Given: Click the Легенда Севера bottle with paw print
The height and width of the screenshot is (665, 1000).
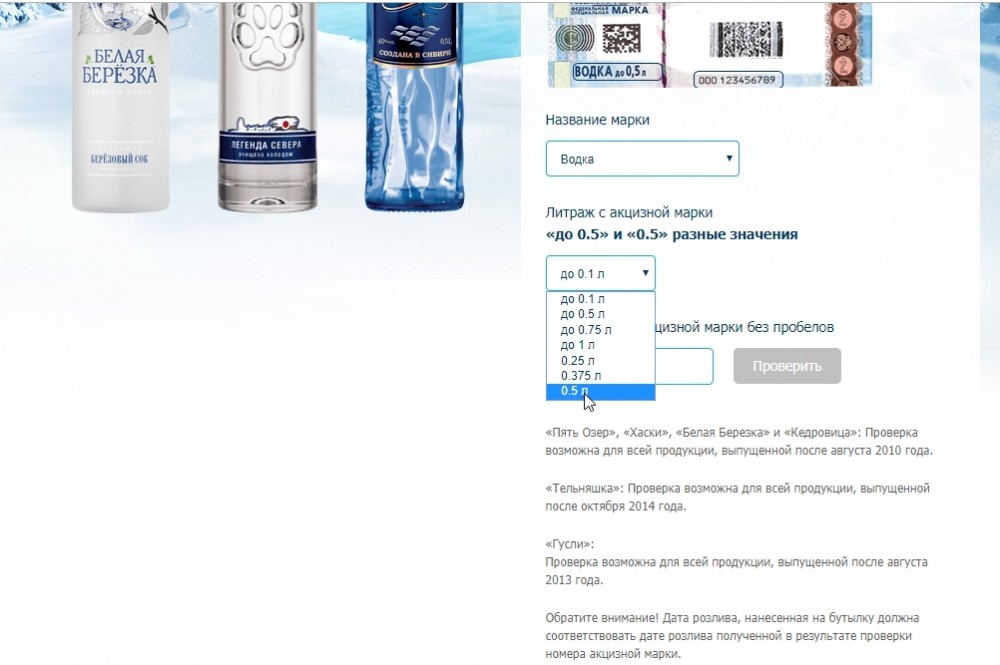Looking at the screenshot, I should pos(267,105).
